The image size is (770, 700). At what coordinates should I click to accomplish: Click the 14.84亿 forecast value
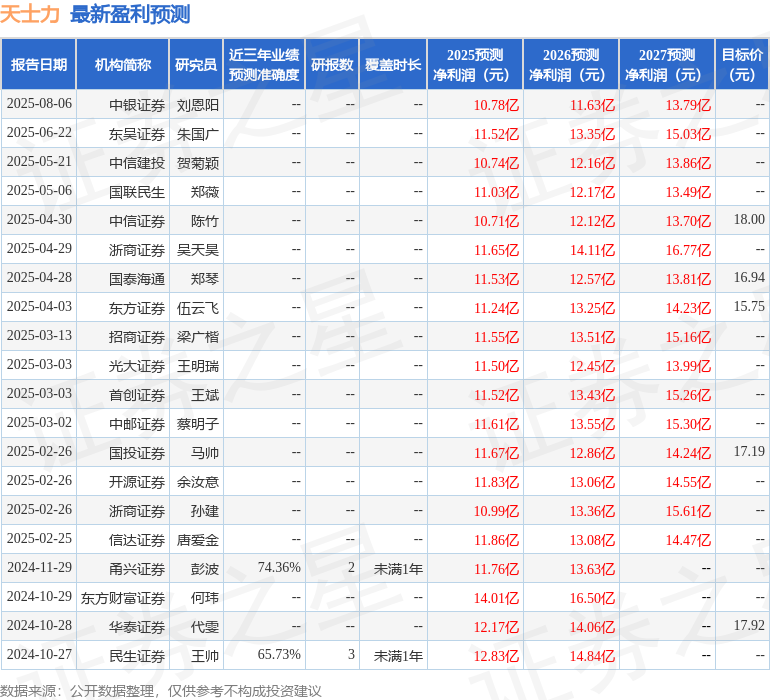592,656
